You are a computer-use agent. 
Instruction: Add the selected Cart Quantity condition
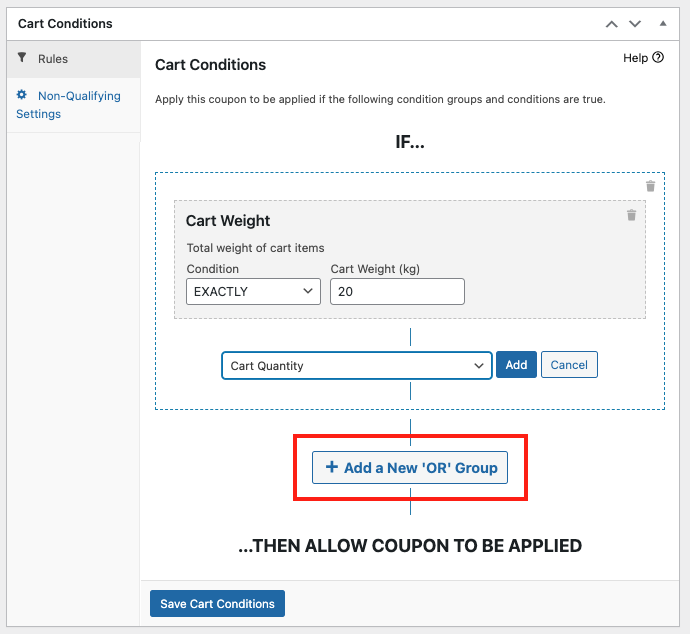[x=516, y=364]
